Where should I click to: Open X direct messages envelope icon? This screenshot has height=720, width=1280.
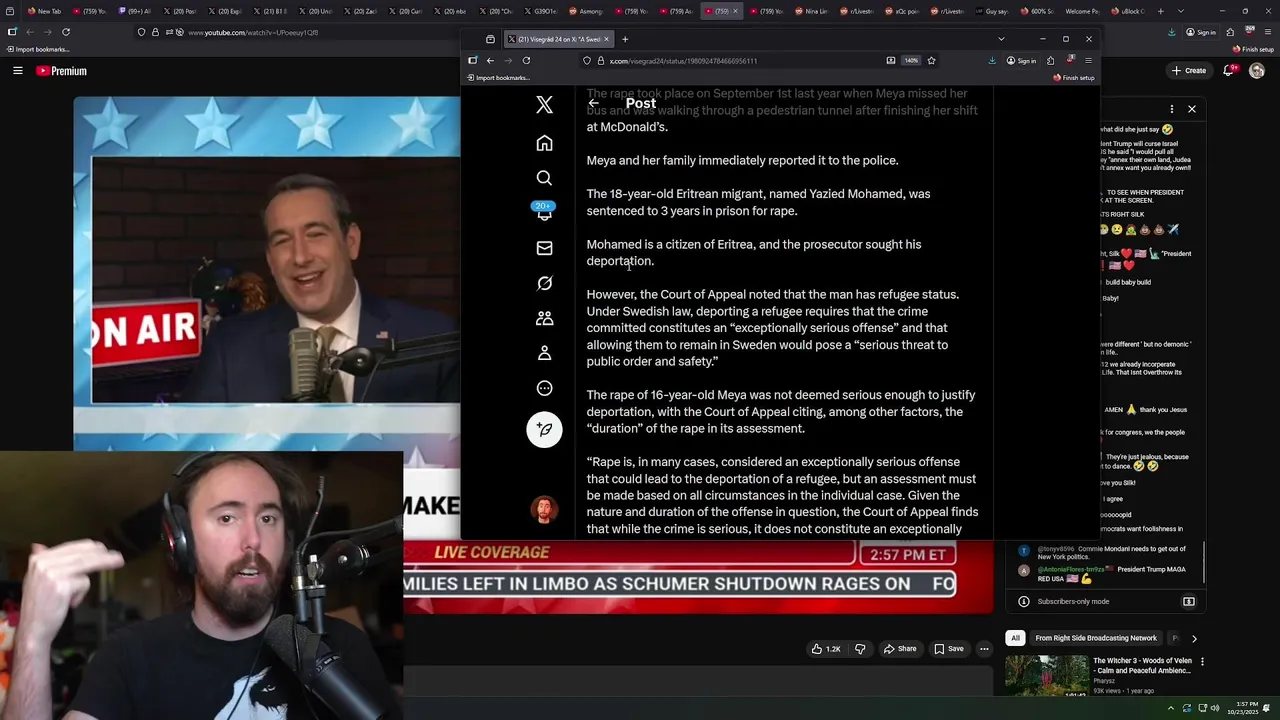pos(544,248)
